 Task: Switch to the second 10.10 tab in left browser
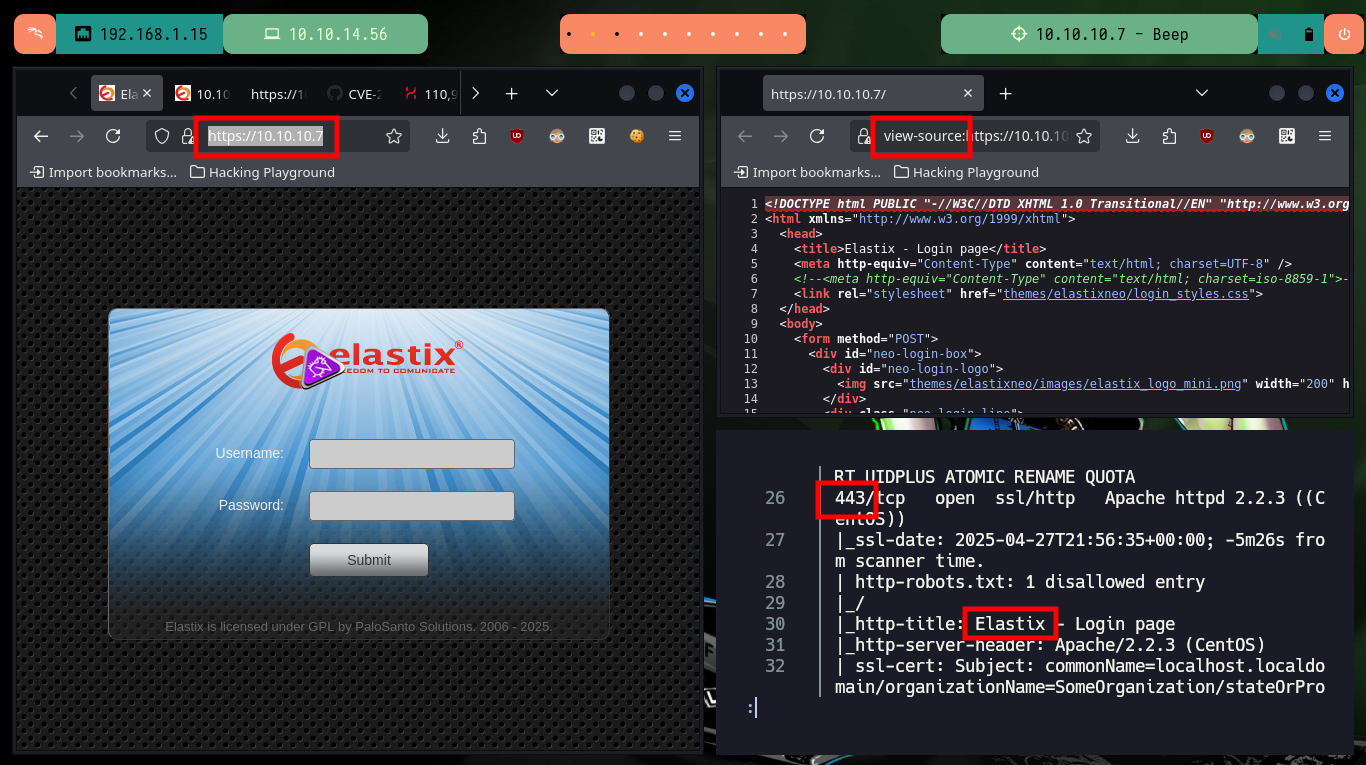click(202, 93)
